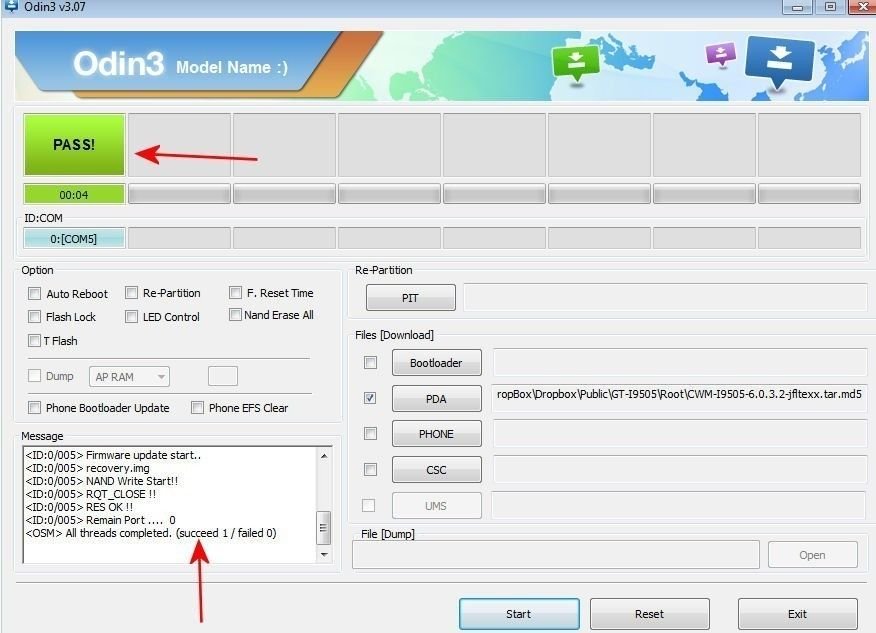
Task: Click the PHONE file path field
Action: (x=680, y=434)
